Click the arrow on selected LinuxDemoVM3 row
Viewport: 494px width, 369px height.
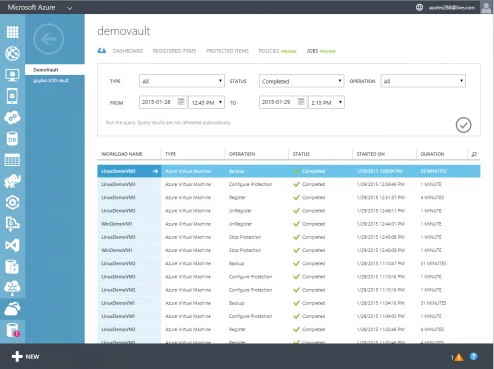(x=155, y=171)
